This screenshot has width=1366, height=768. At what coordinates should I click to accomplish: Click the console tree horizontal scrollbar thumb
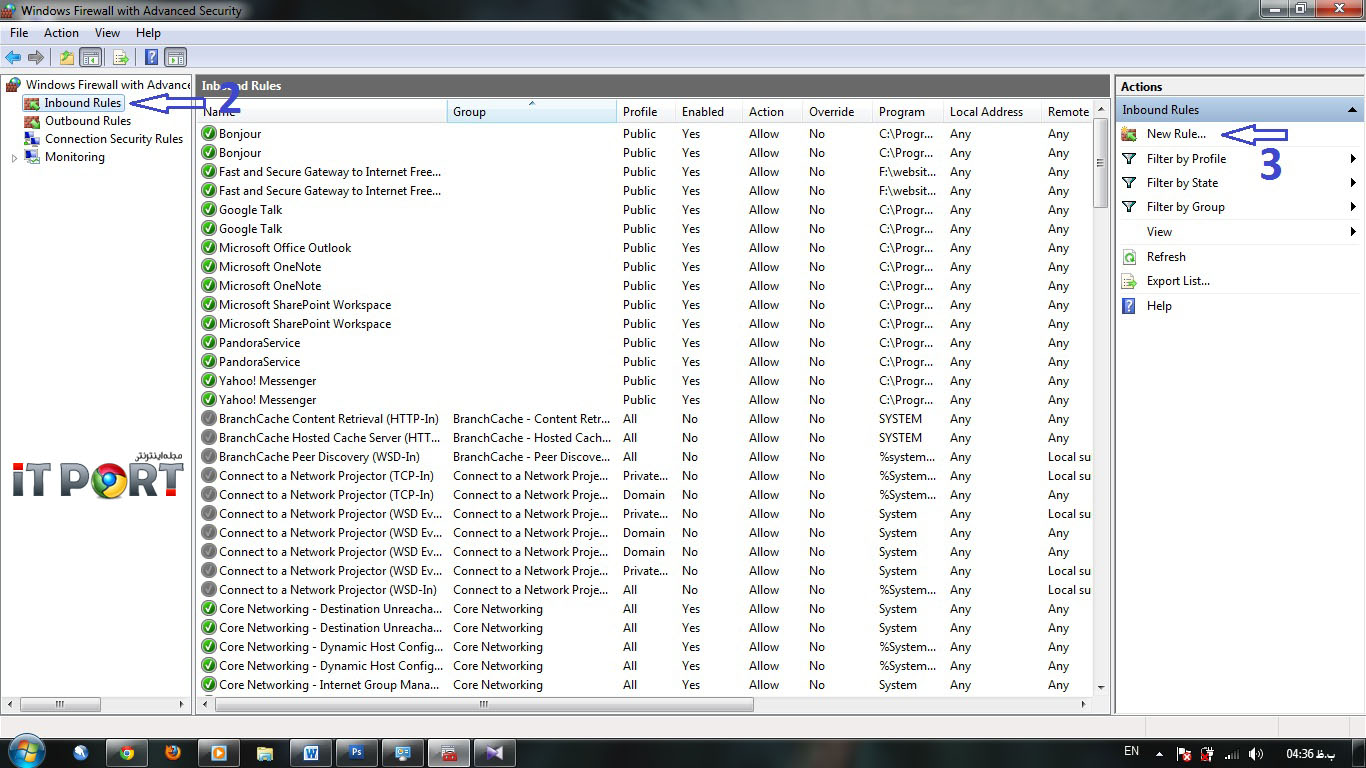61,704
